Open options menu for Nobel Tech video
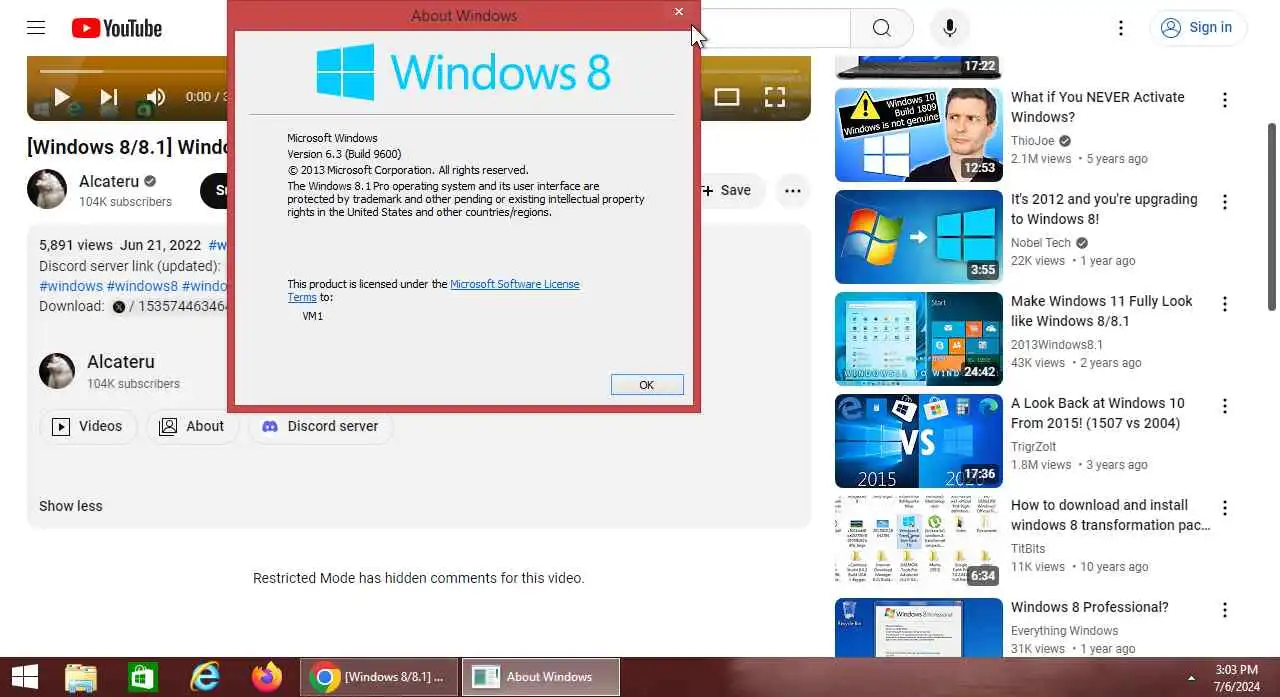 [x=1224, y=202]
